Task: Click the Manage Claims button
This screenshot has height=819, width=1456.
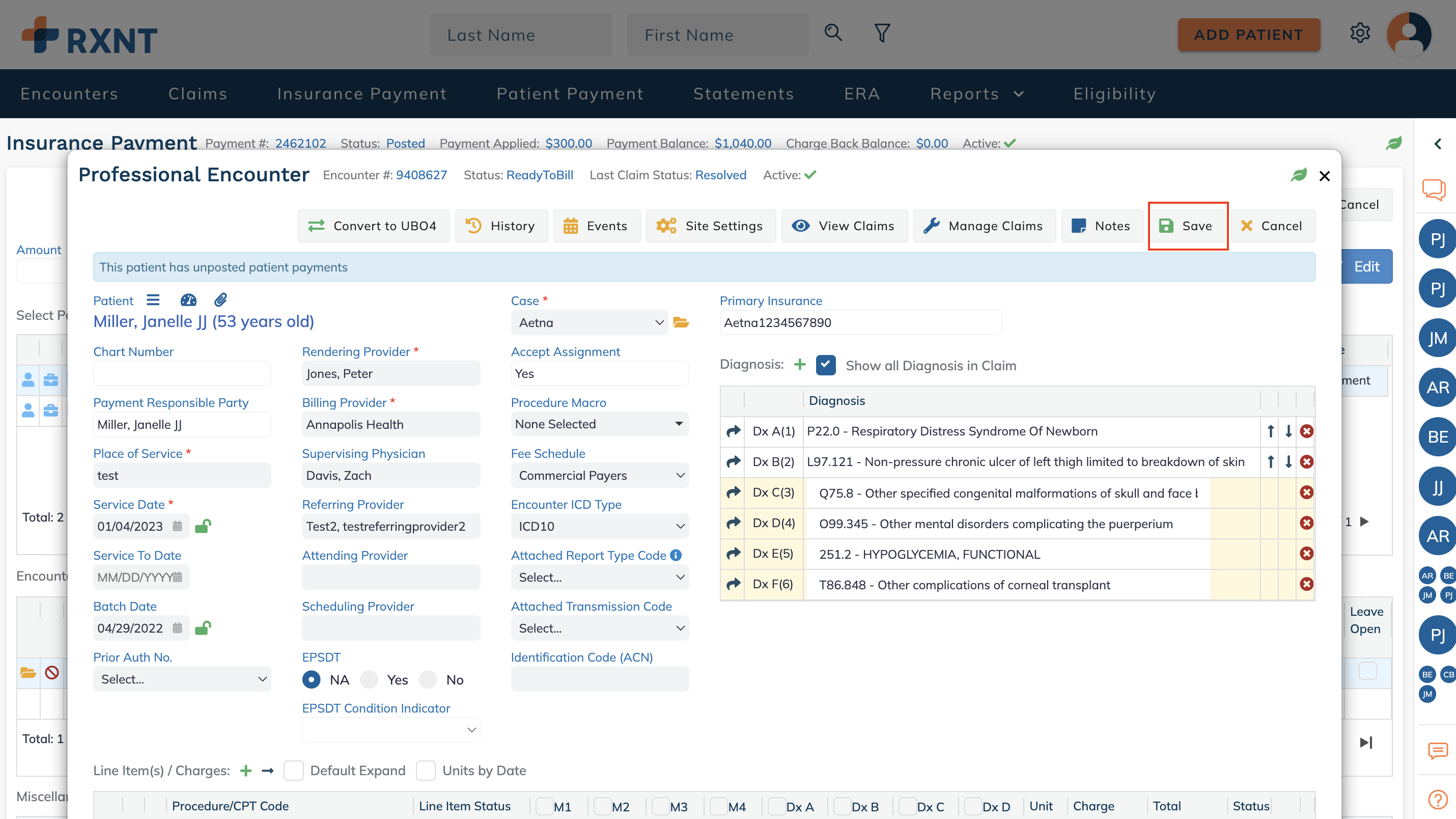Action: (x=984, y=226)
